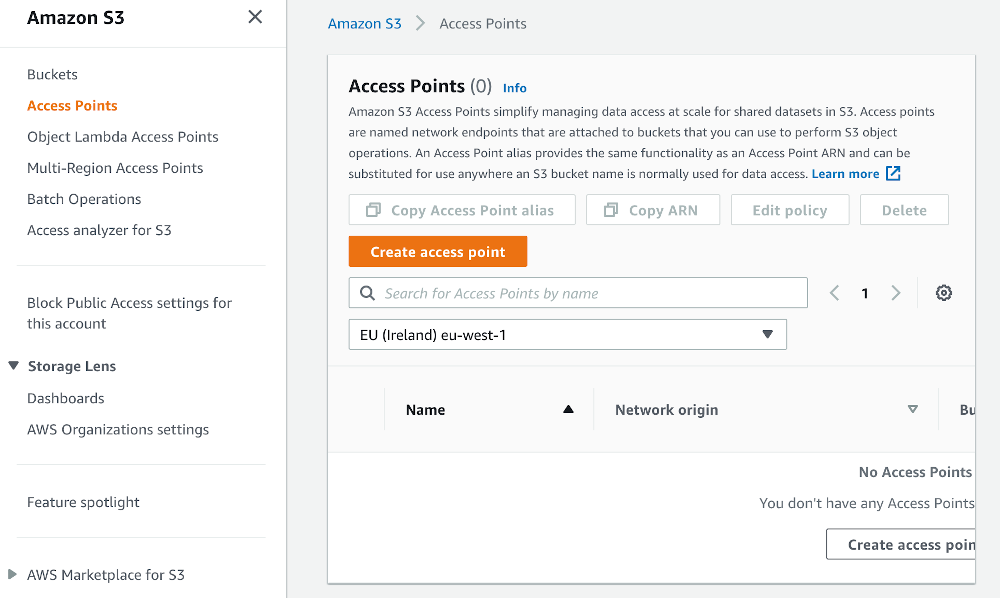Open Buckets in the sidebar
Screen dimensions: 1000x598
52,74
